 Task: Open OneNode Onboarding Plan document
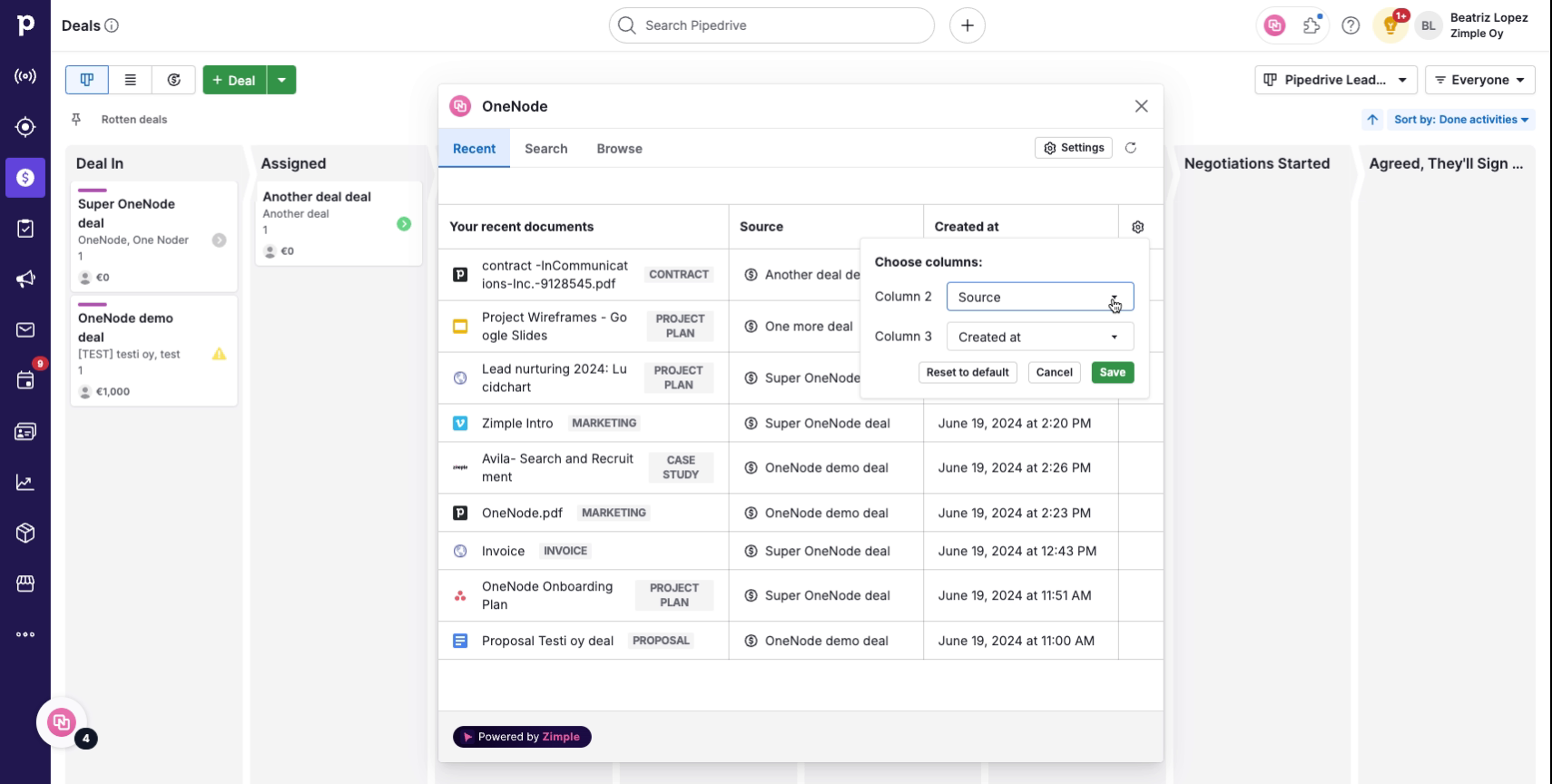point(547,595)
